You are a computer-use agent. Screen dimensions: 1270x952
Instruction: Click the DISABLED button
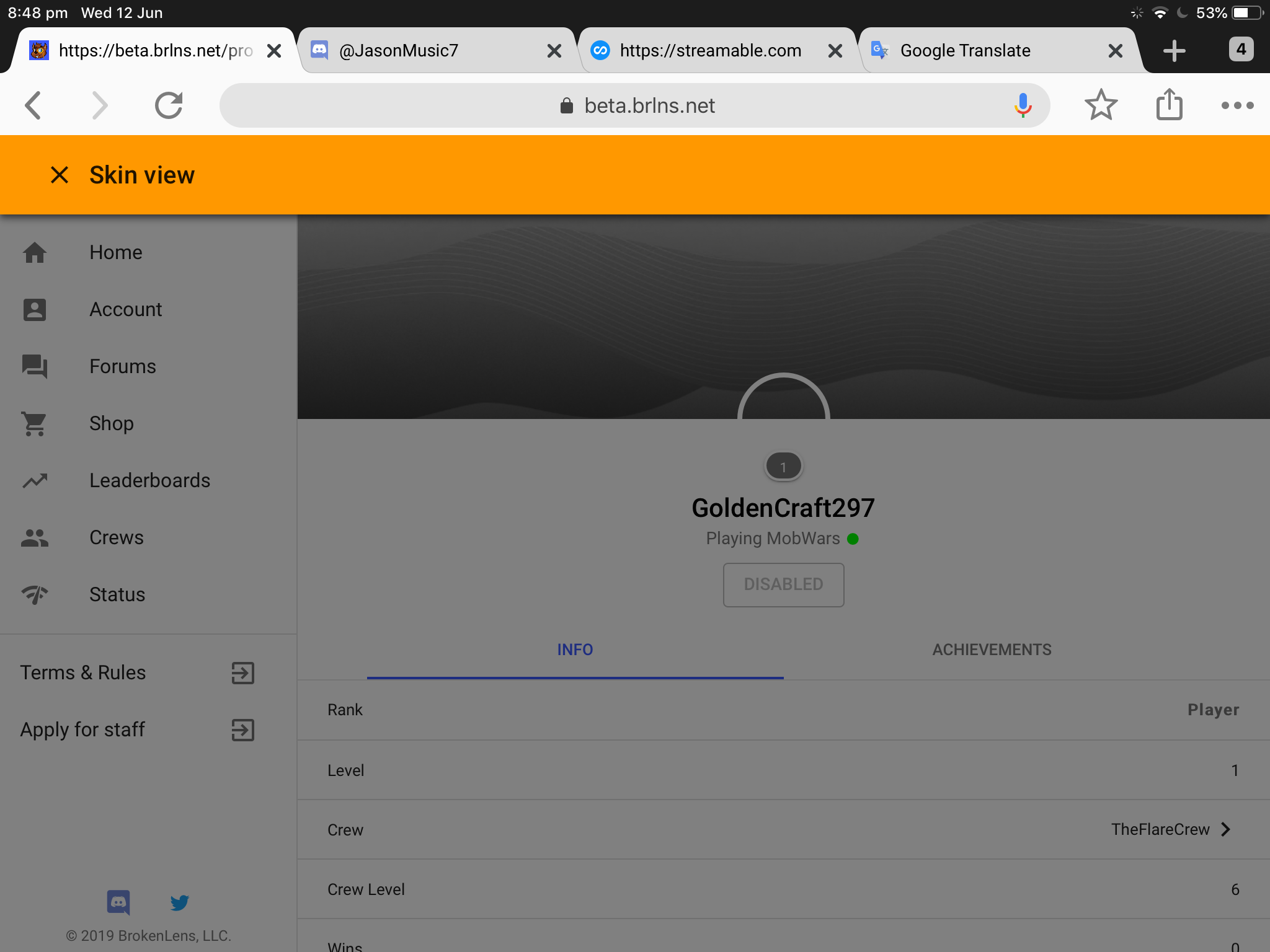(783, 584)
